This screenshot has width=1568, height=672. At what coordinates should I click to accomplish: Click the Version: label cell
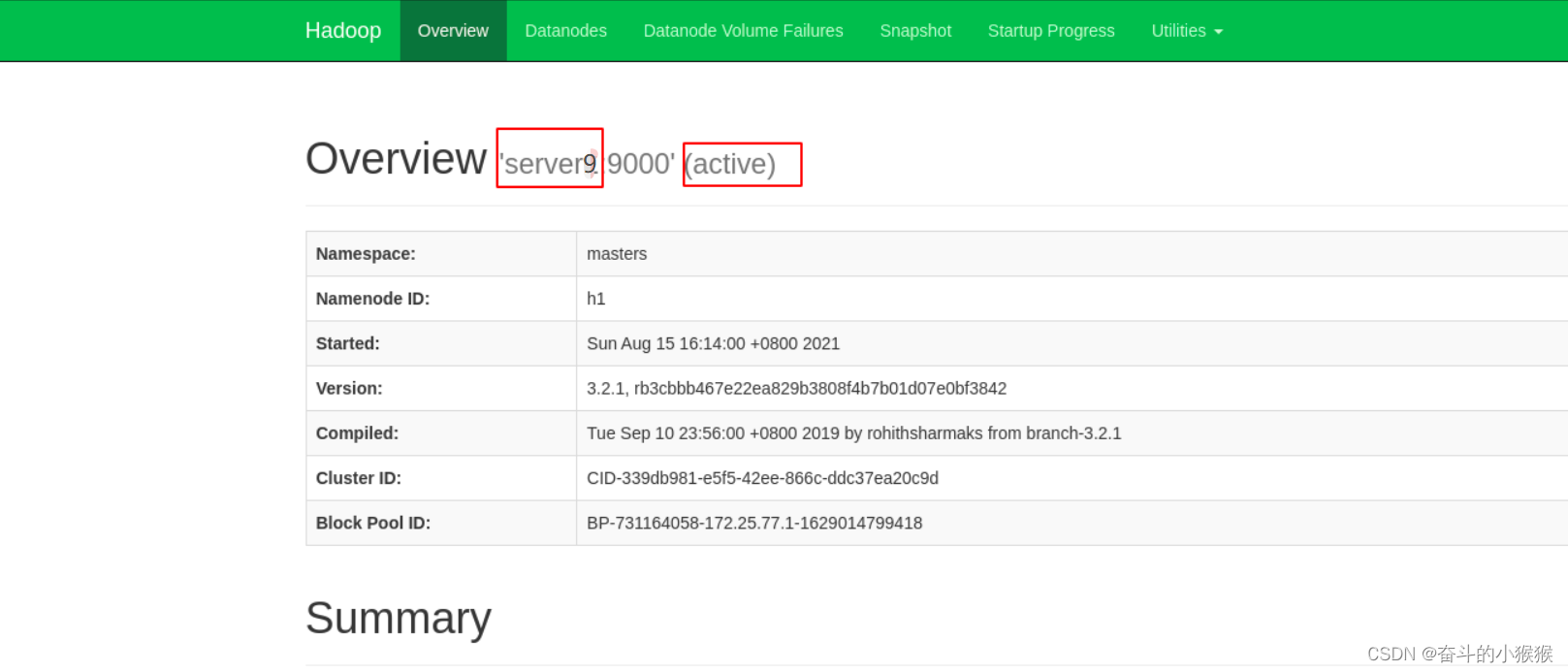pos(441,388)
